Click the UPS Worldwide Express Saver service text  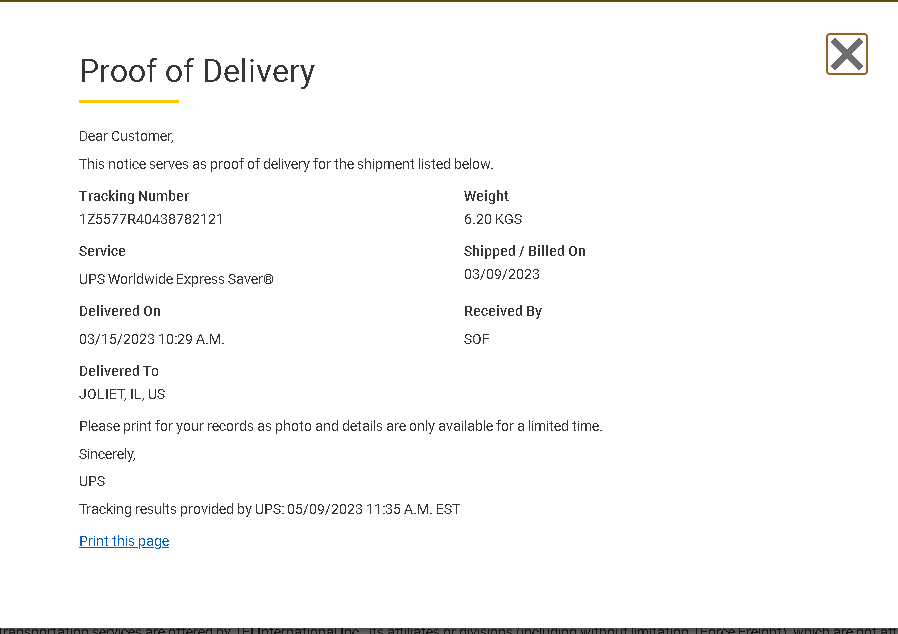pyautogui.click(x=176, y=279)
